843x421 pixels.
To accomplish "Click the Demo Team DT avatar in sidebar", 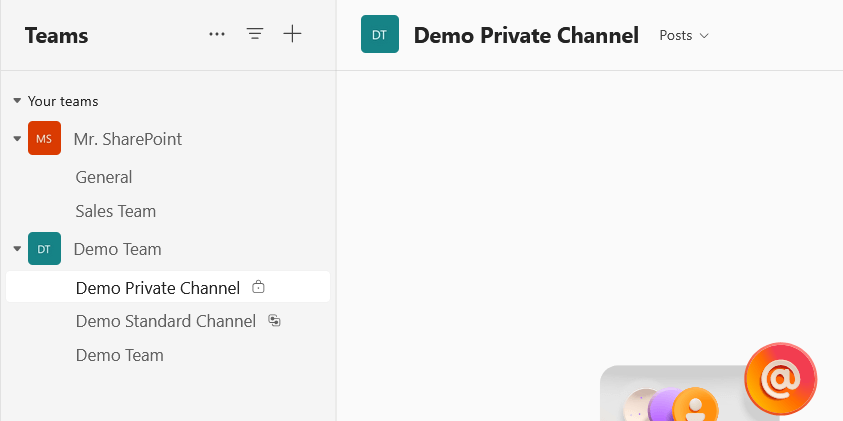I will pyautogui.click(x=44, y=248).
